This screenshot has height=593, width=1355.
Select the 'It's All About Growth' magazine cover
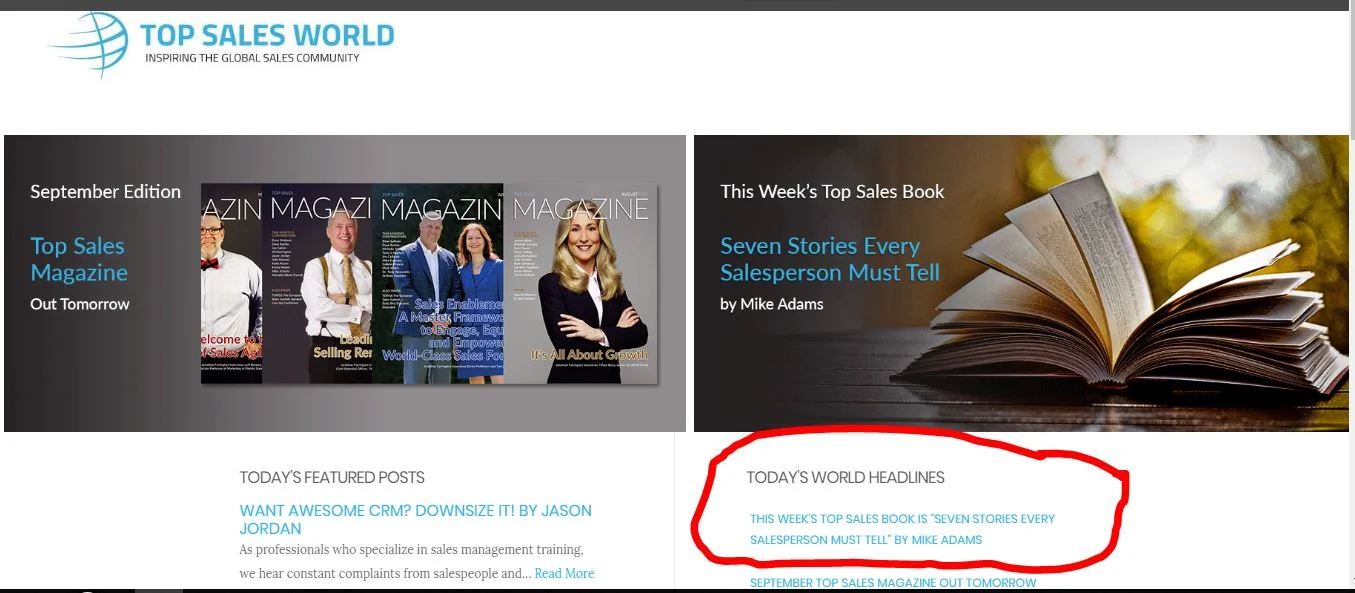pos(581,285)
